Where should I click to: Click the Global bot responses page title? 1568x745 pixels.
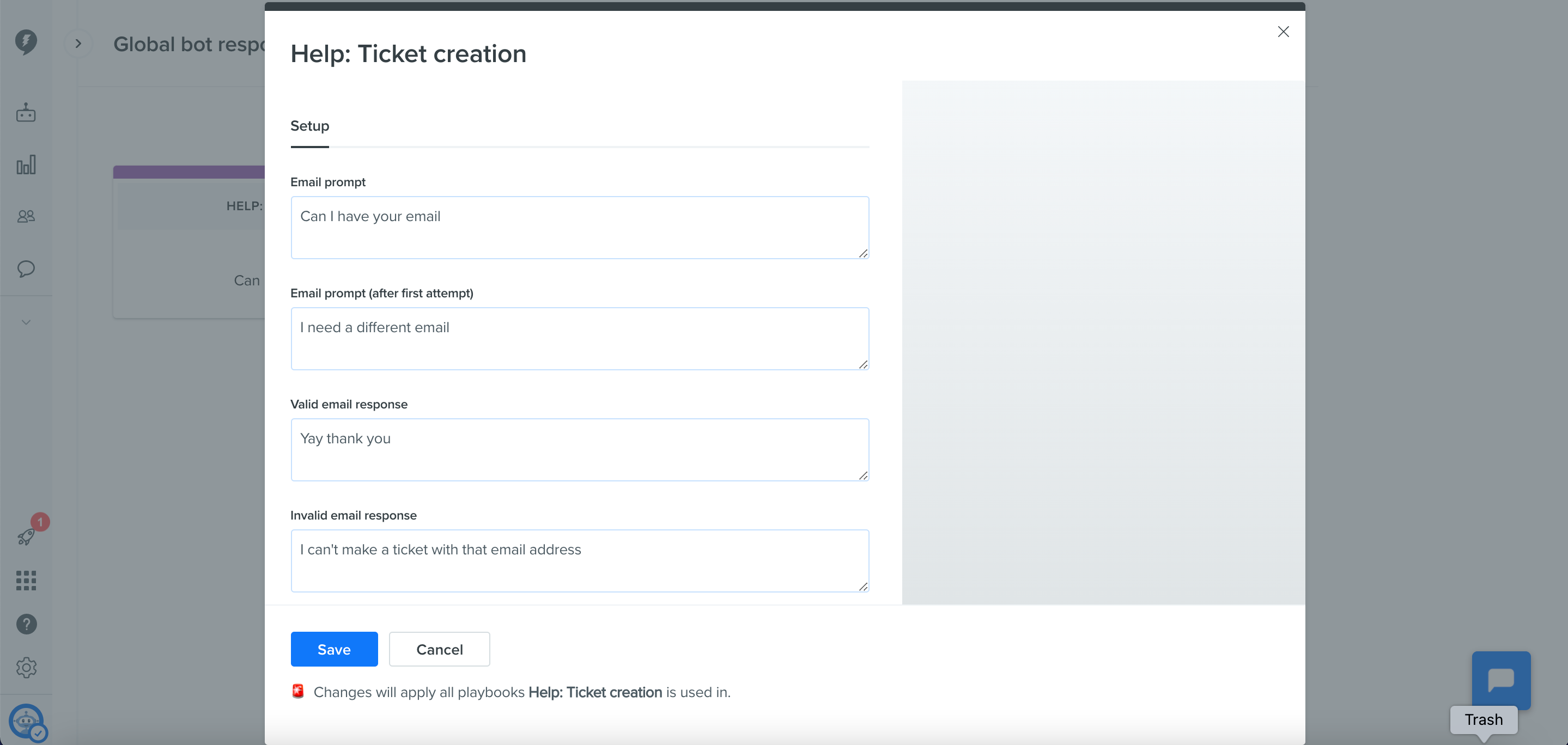(189, 44)
